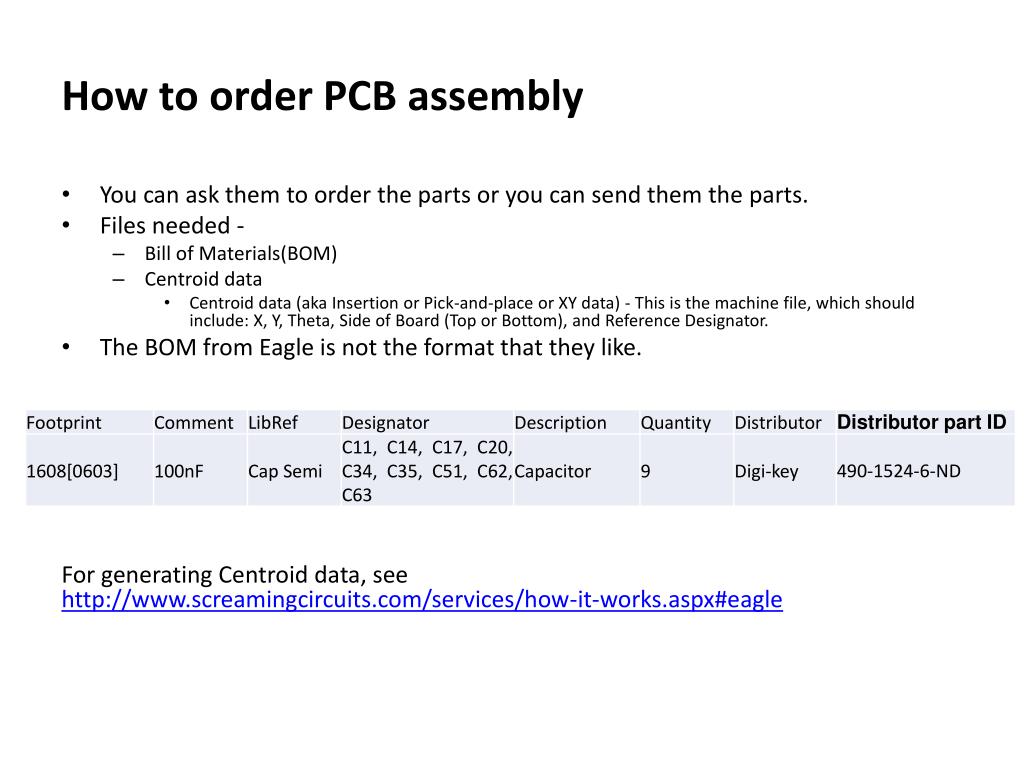
Task: Click the 'Files needed -' bullet line
Action: click(x=172, y=225)
